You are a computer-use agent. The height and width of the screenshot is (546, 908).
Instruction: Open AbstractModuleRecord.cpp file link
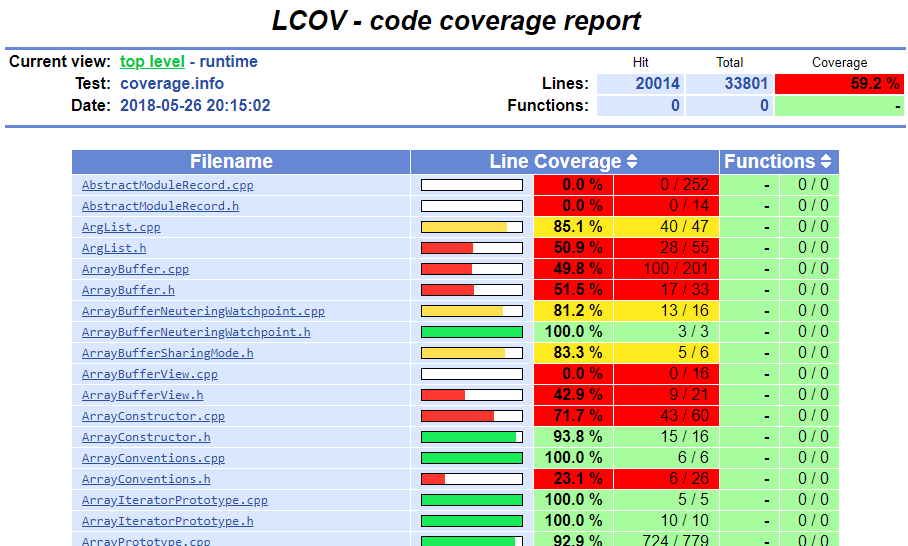point(167,185)
